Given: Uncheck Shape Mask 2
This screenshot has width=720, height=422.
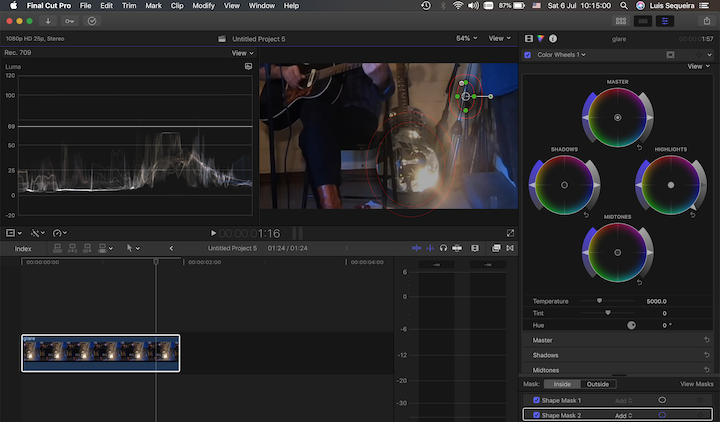Looking at the screenshot, I should pos(537,414).
